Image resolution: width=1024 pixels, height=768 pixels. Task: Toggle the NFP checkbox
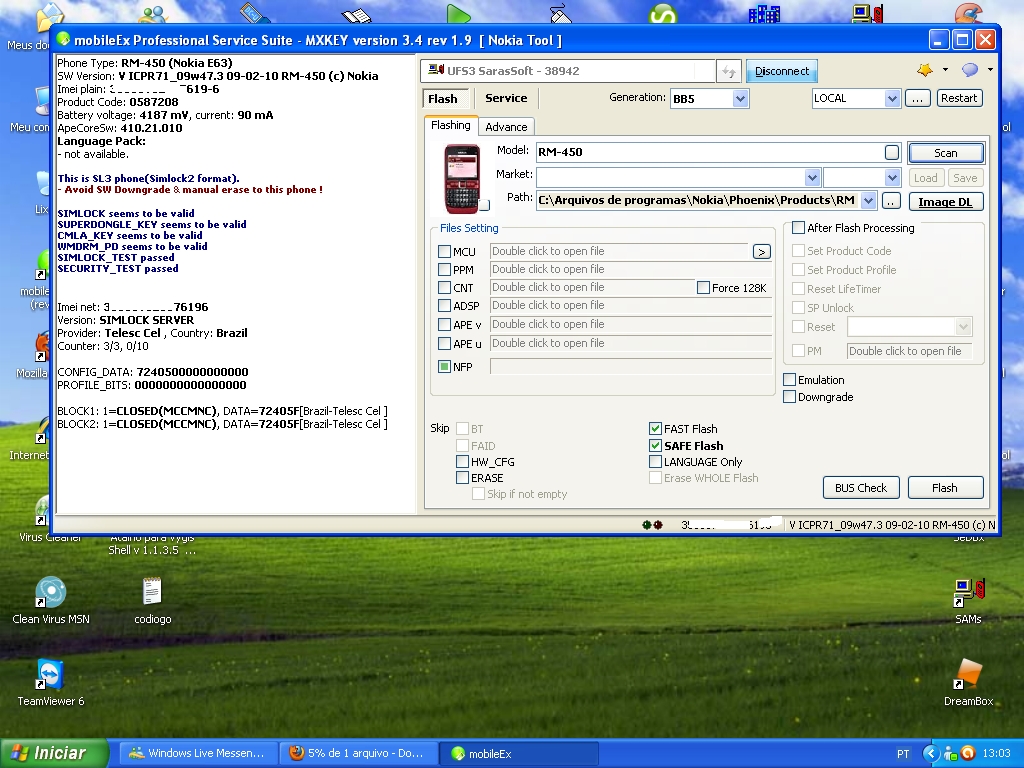pos(445,366)
